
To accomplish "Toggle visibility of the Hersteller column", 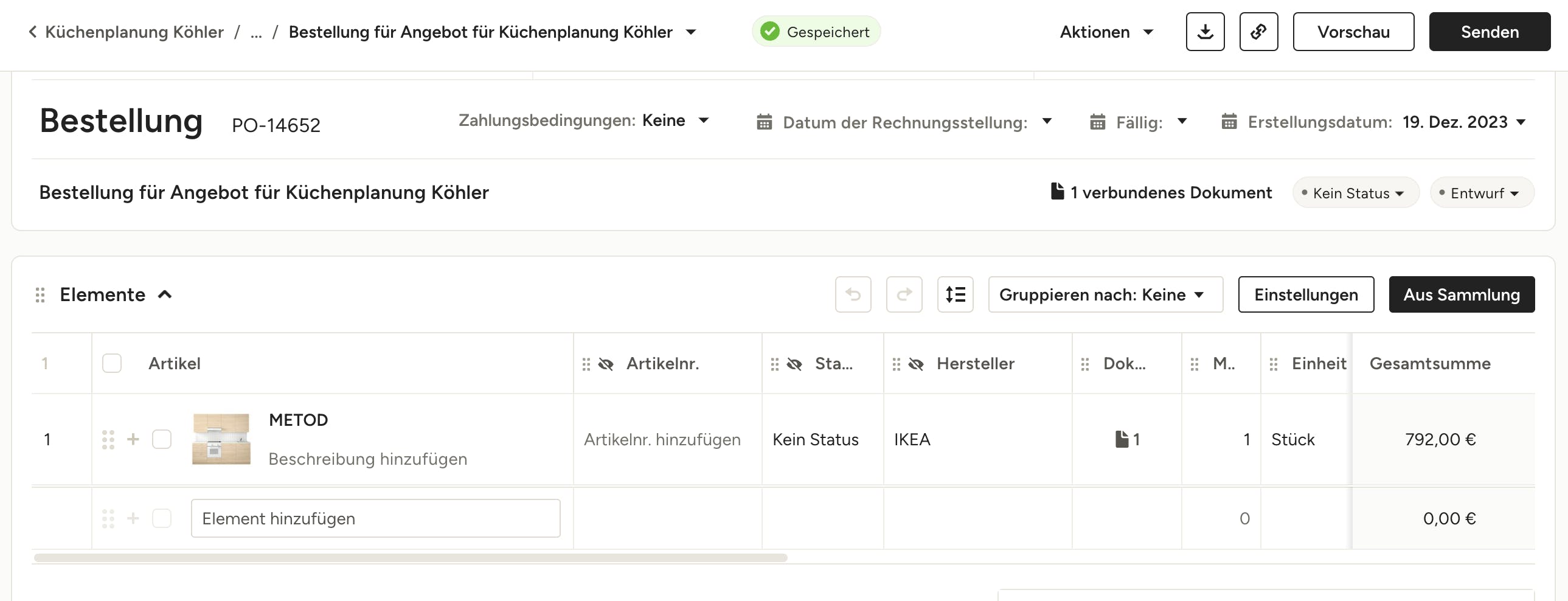I will (916, 364).
